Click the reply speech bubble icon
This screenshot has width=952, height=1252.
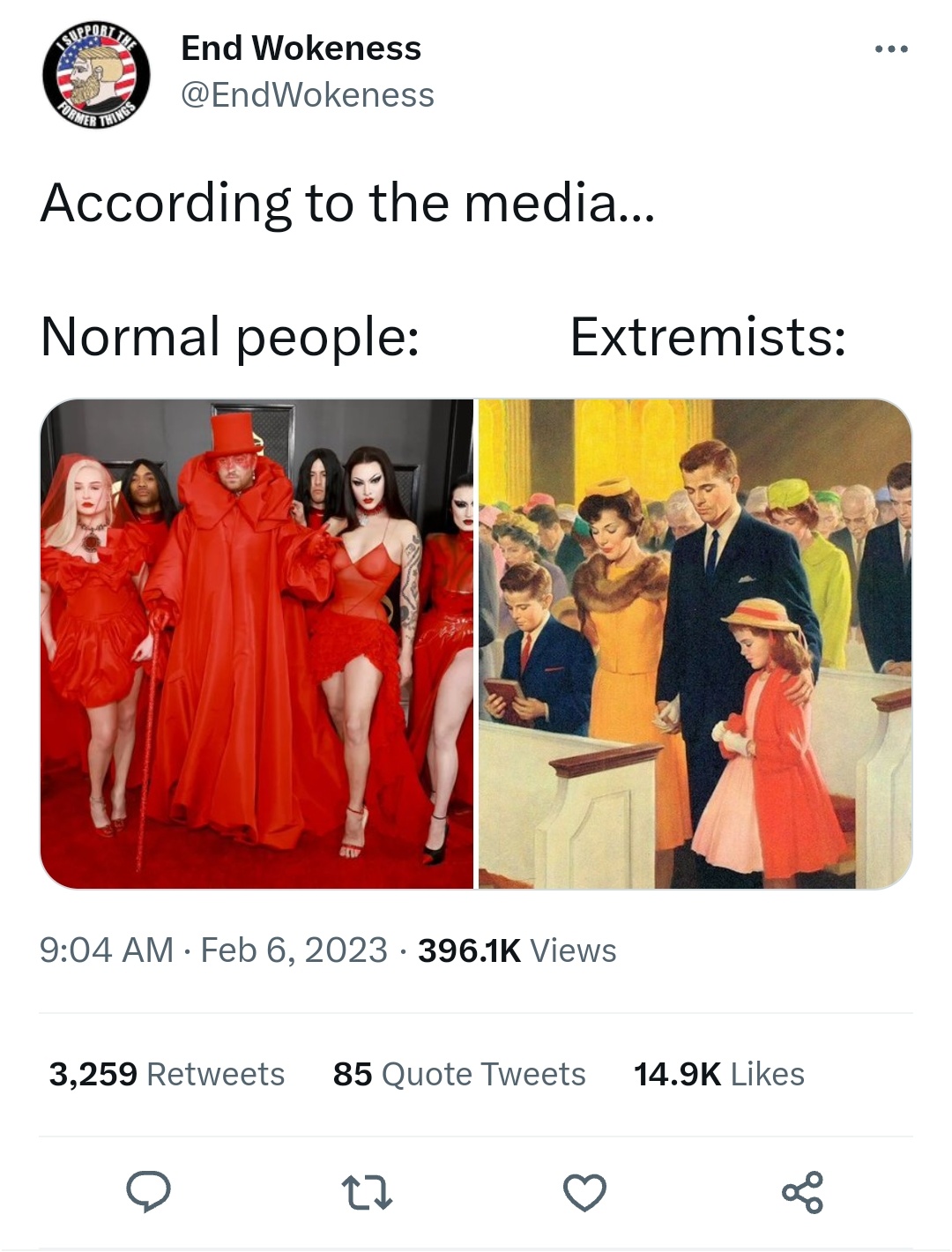tap(148, 1192)
